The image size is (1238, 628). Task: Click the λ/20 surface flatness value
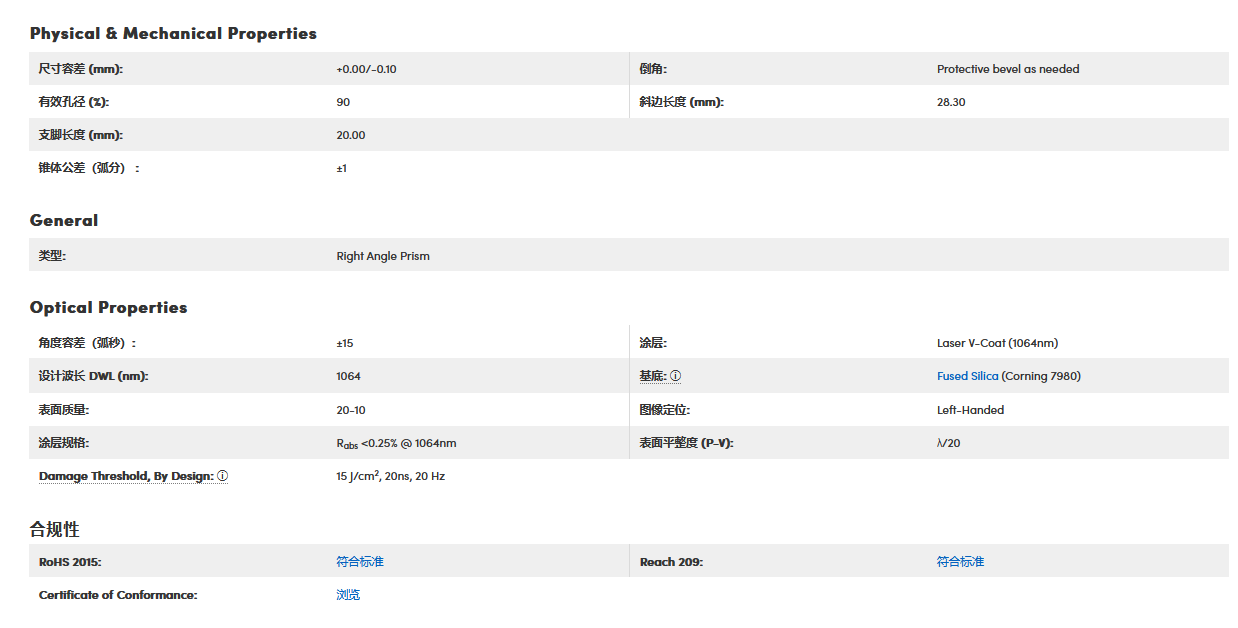coord(948,443)
